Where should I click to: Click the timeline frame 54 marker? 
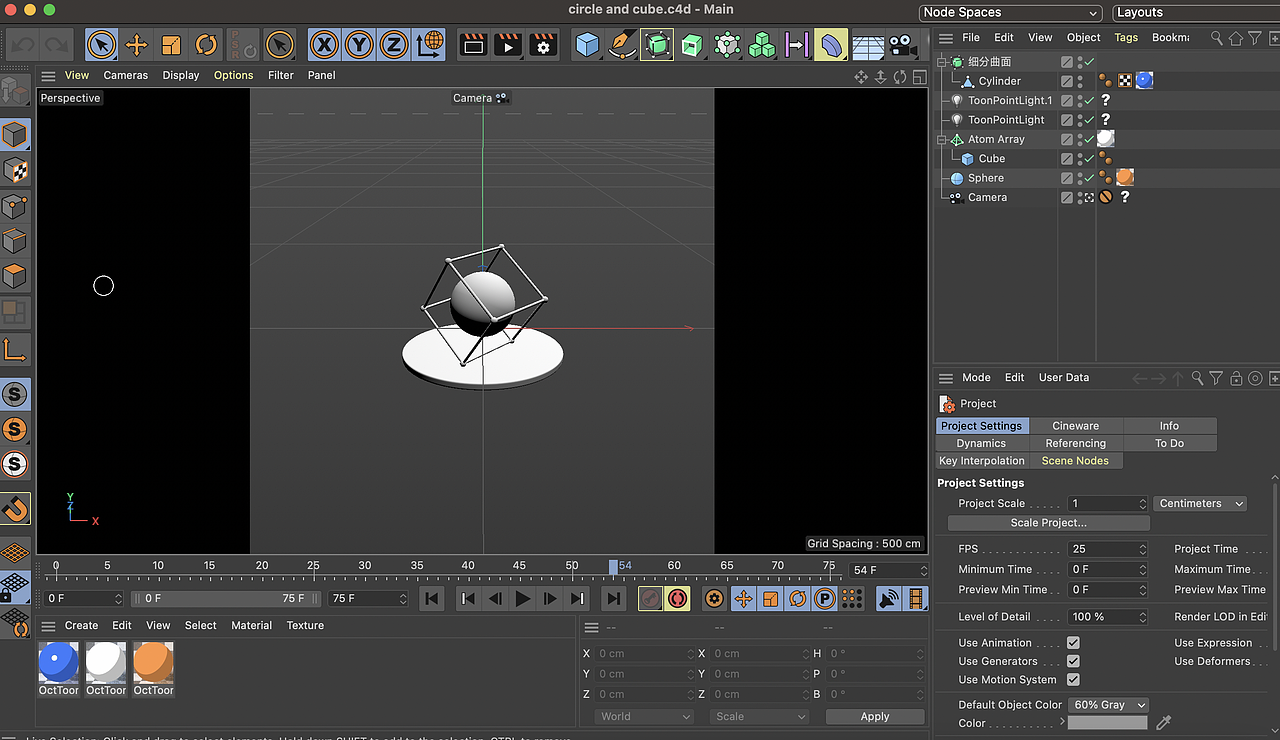614,566
